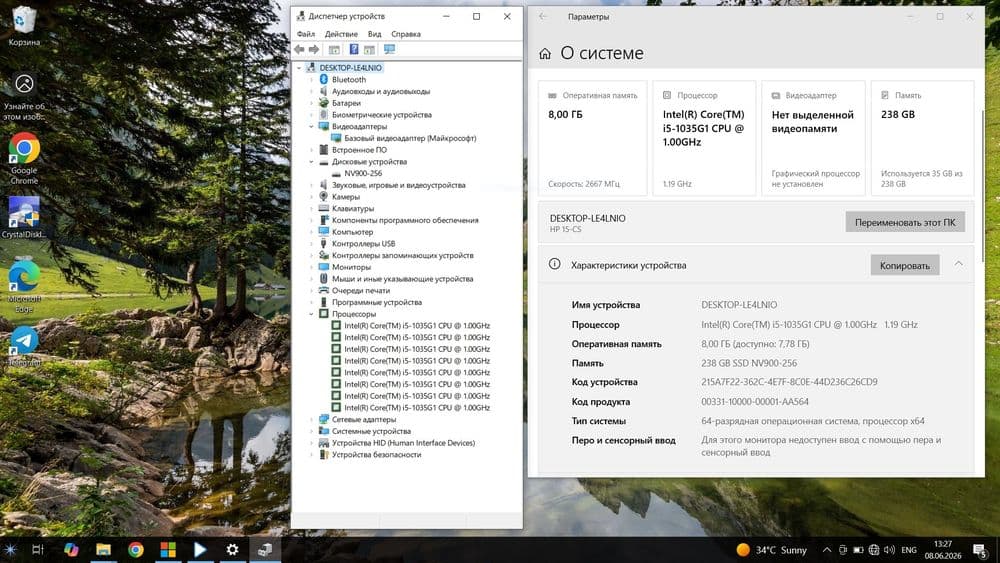Select the NV900-256 disk device

point(363,173)
